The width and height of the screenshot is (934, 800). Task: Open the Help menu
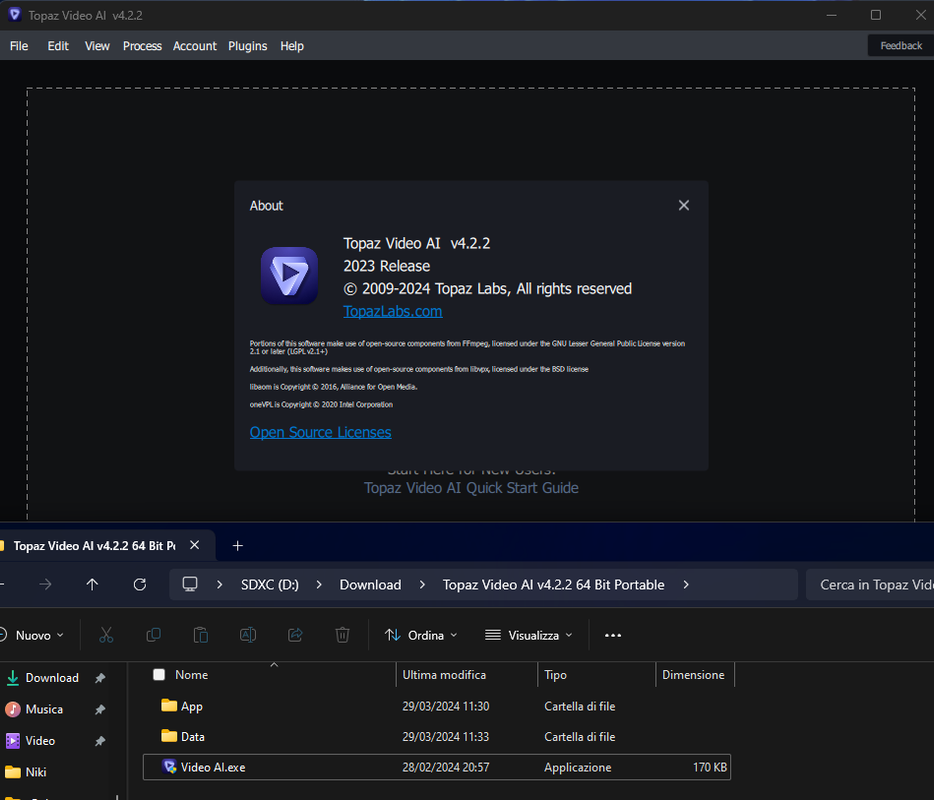[292, 46]
